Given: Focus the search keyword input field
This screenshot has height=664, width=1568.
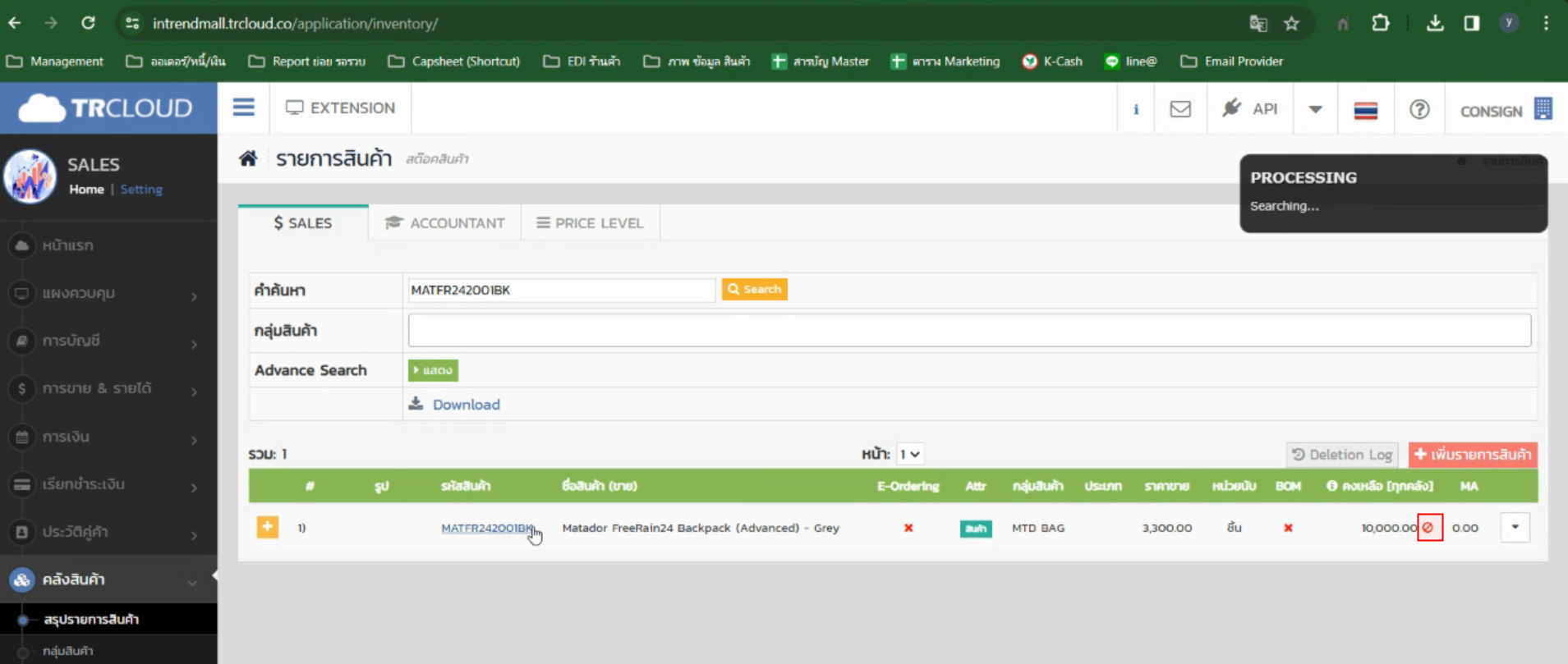Looking at the screenshot, I should (x=562, y=290).
